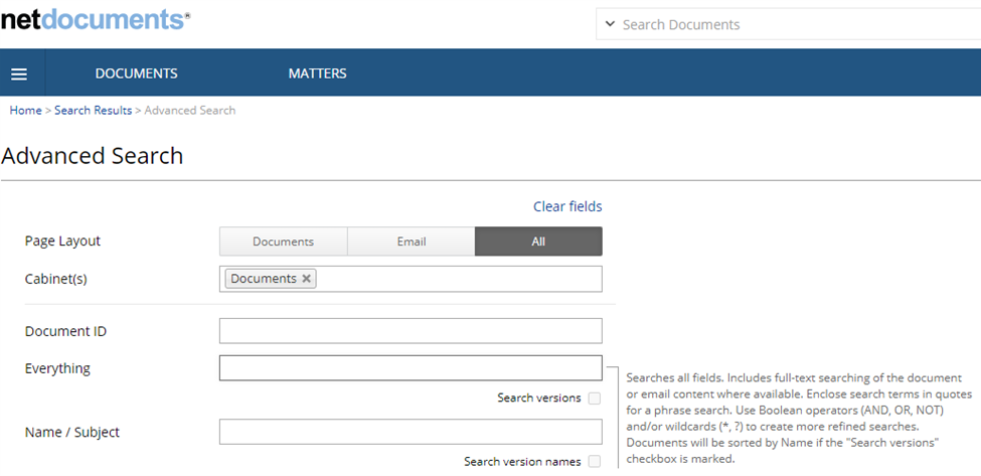Screen dimensions: 981x476
Task: Select Documents page layout
Action: click(x=283, y=242)
